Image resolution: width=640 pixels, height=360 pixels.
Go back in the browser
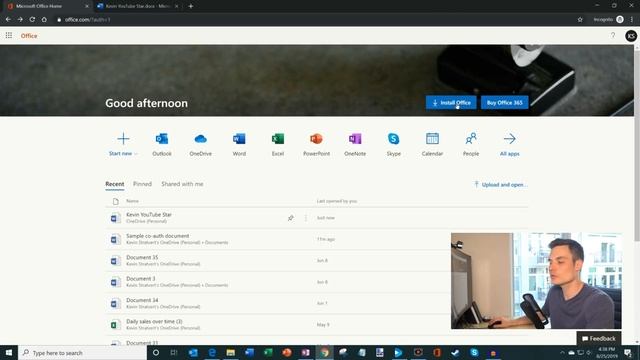point(8,19)
